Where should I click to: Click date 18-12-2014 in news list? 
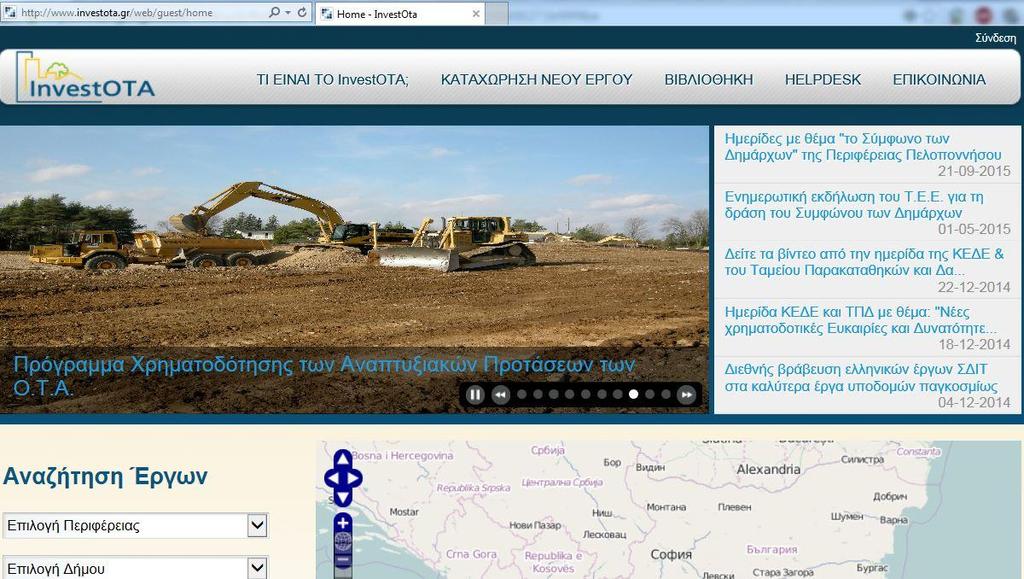pyautogui.click(x=974, y=345)
